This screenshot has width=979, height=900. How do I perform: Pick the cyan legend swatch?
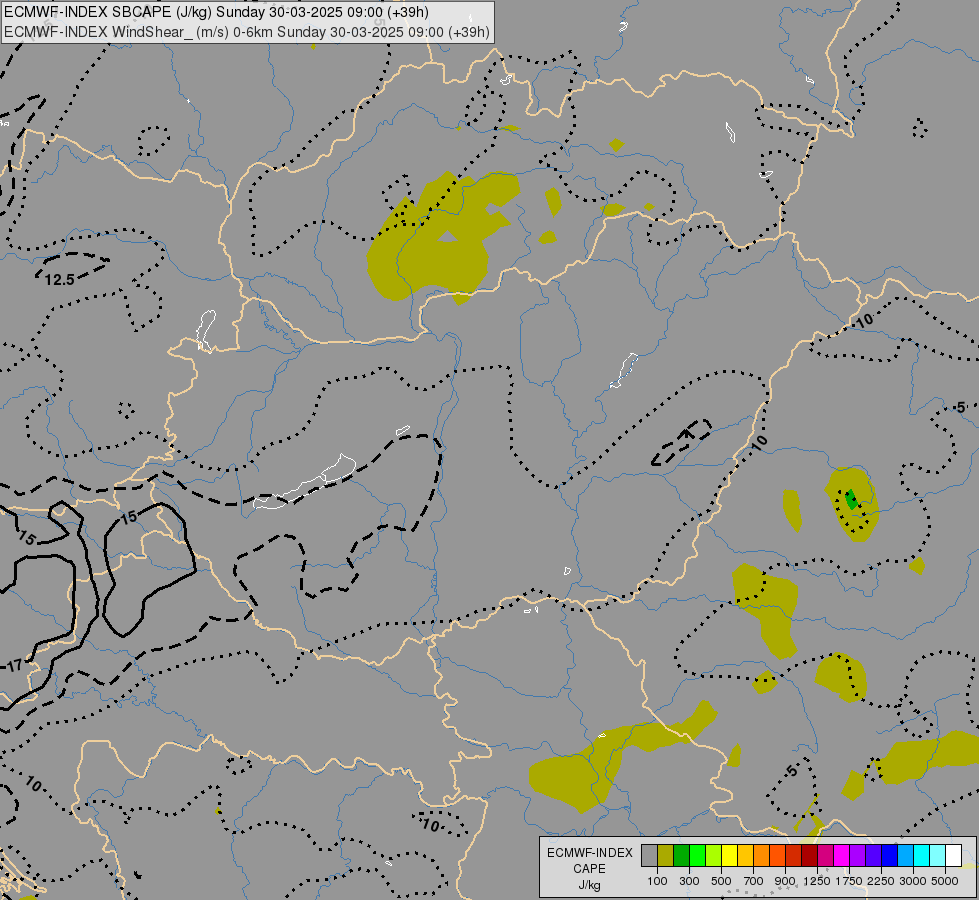(922, 856)
